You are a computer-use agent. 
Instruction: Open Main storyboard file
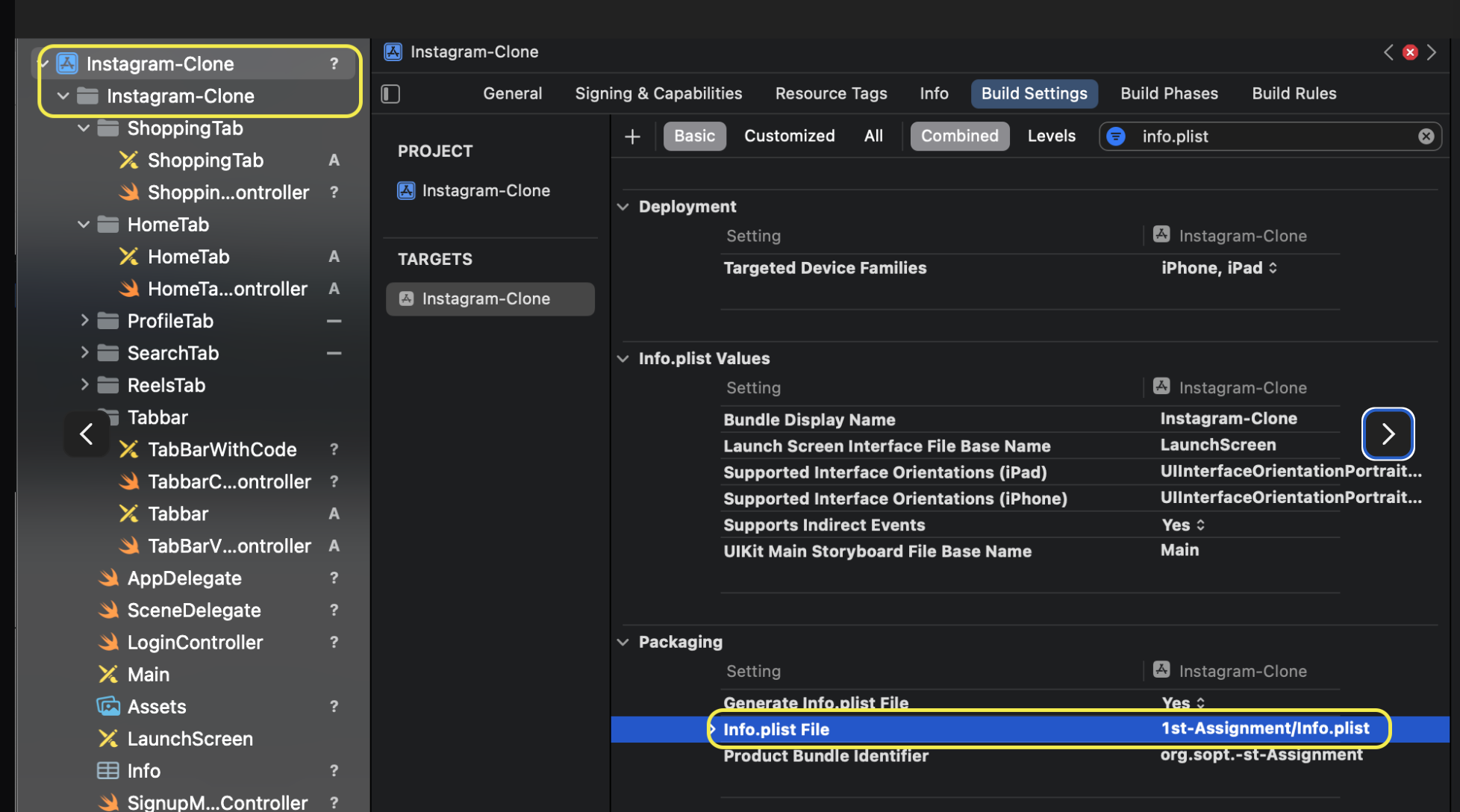click(x=148, y=673)
